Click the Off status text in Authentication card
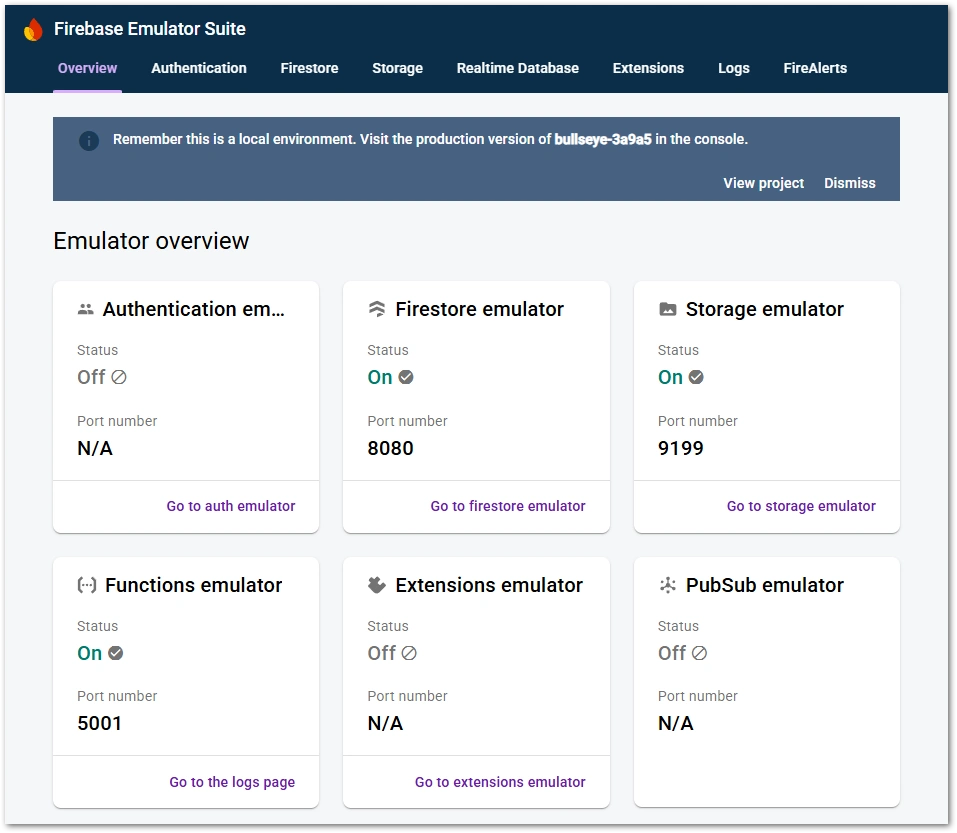This screenshot has height=833, width=957. [x=92, y=377]
